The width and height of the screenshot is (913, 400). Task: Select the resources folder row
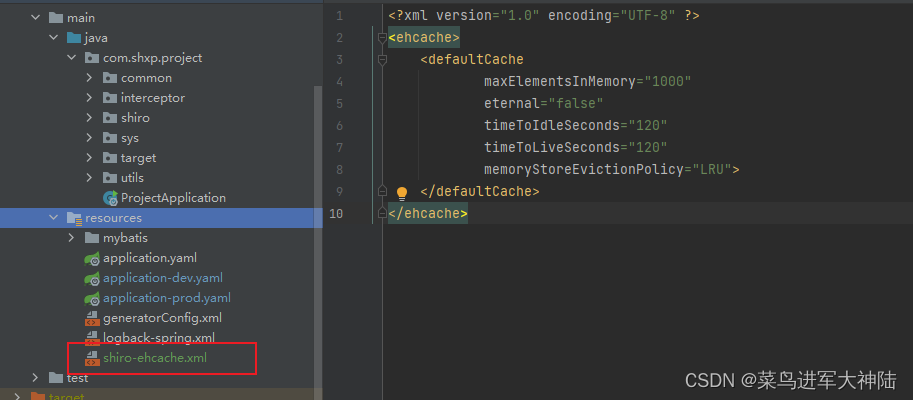(161, 218)
